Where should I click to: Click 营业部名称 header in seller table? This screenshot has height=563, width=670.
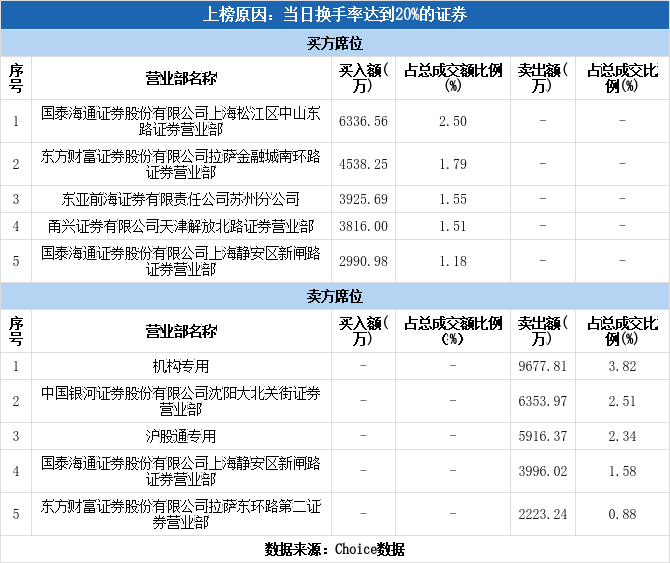[x=181, y=331]
